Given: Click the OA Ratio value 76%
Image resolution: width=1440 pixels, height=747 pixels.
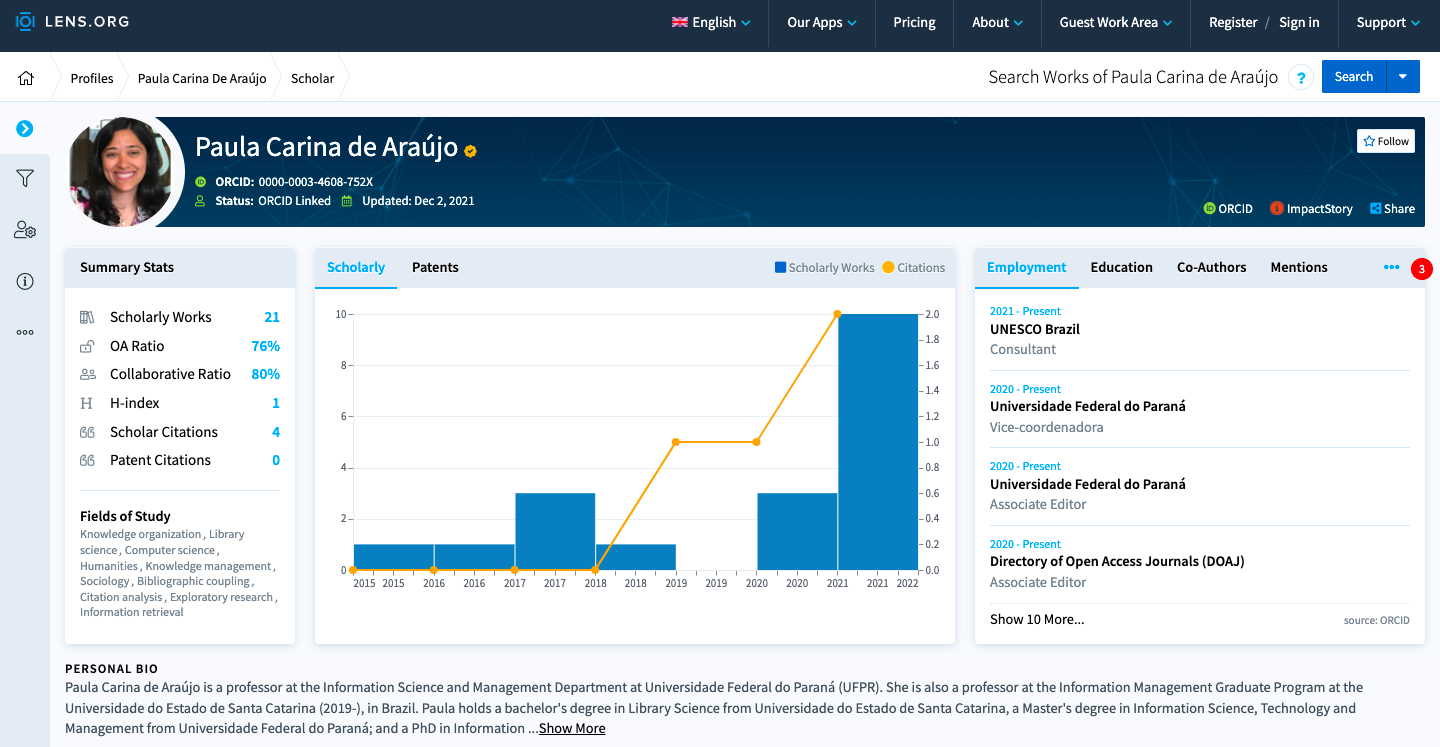Looking at the screenshot, I should click(x=265, y=346).
